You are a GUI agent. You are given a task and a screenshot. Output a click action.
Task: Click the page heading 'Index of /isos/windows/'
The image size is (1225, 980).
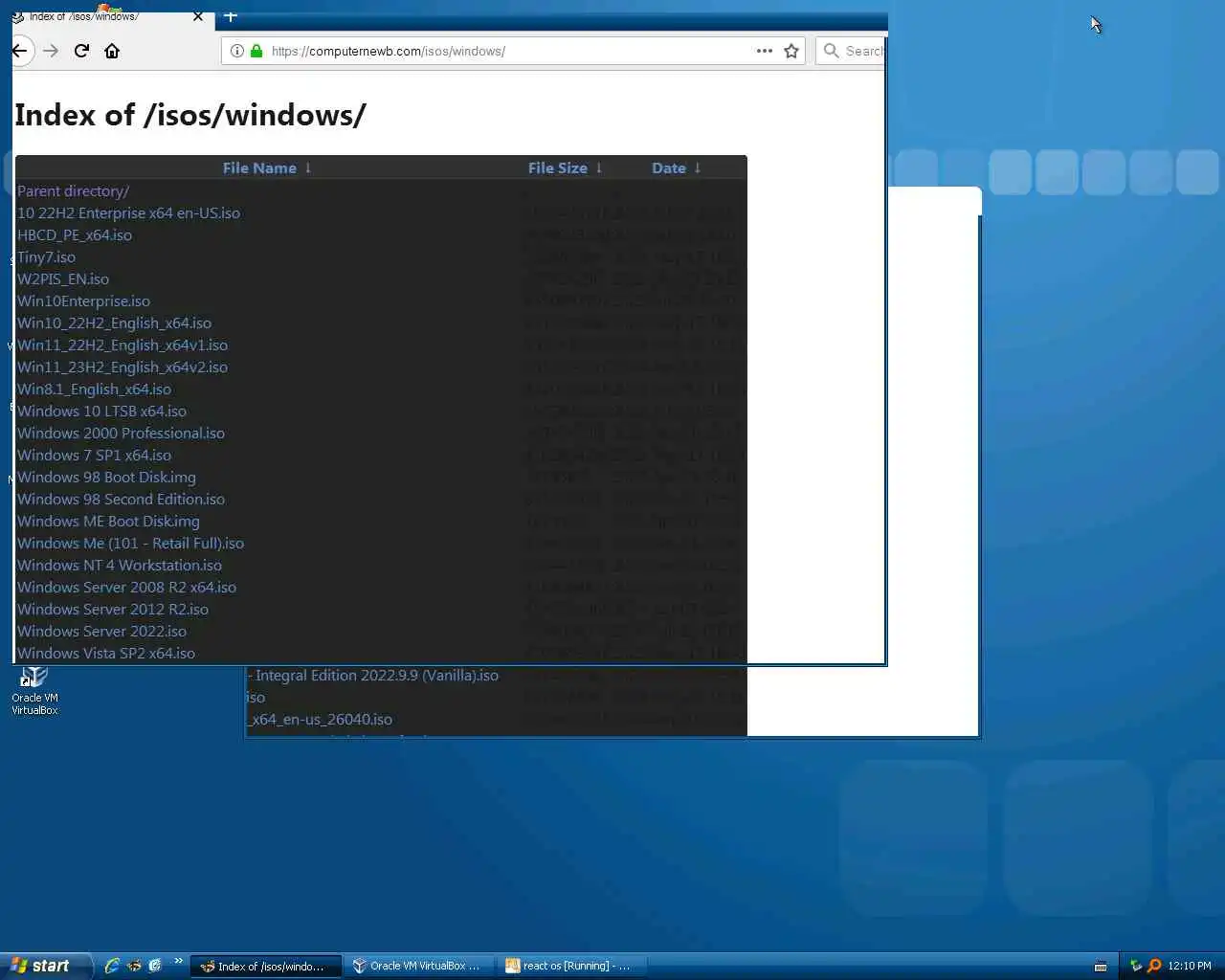point(189,115)
